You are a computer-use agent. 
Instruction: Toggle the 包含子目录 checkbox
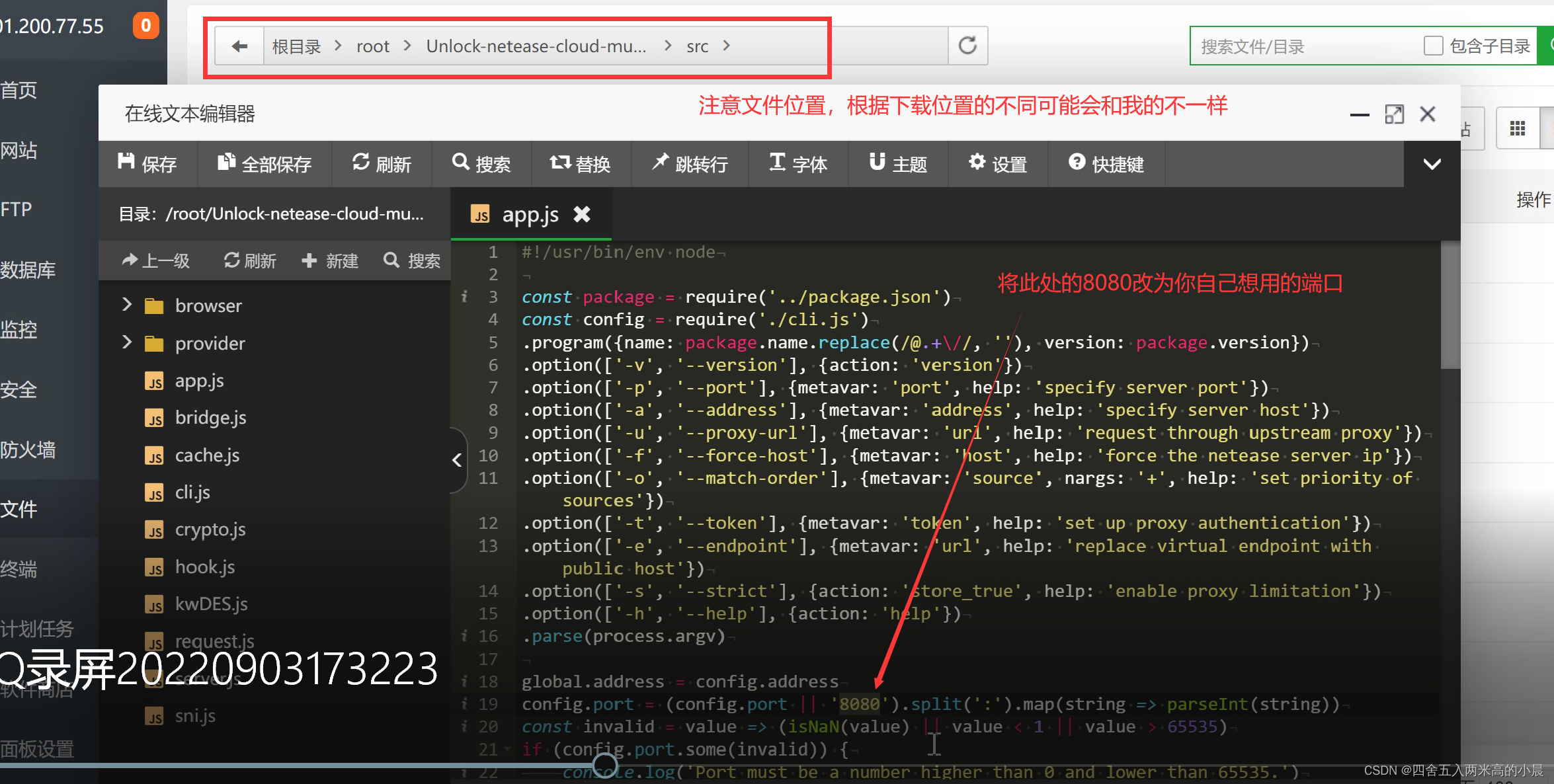pyautogui.click(x=1433, y=46)
